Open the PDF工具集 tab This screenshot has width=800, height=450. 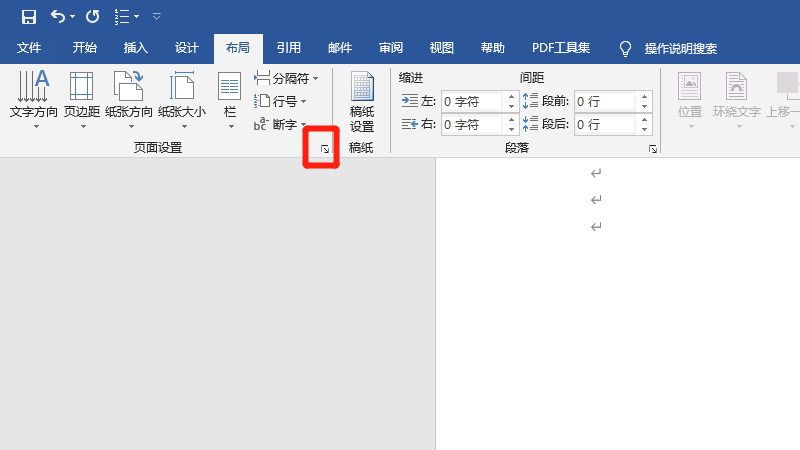pos(561,48)
